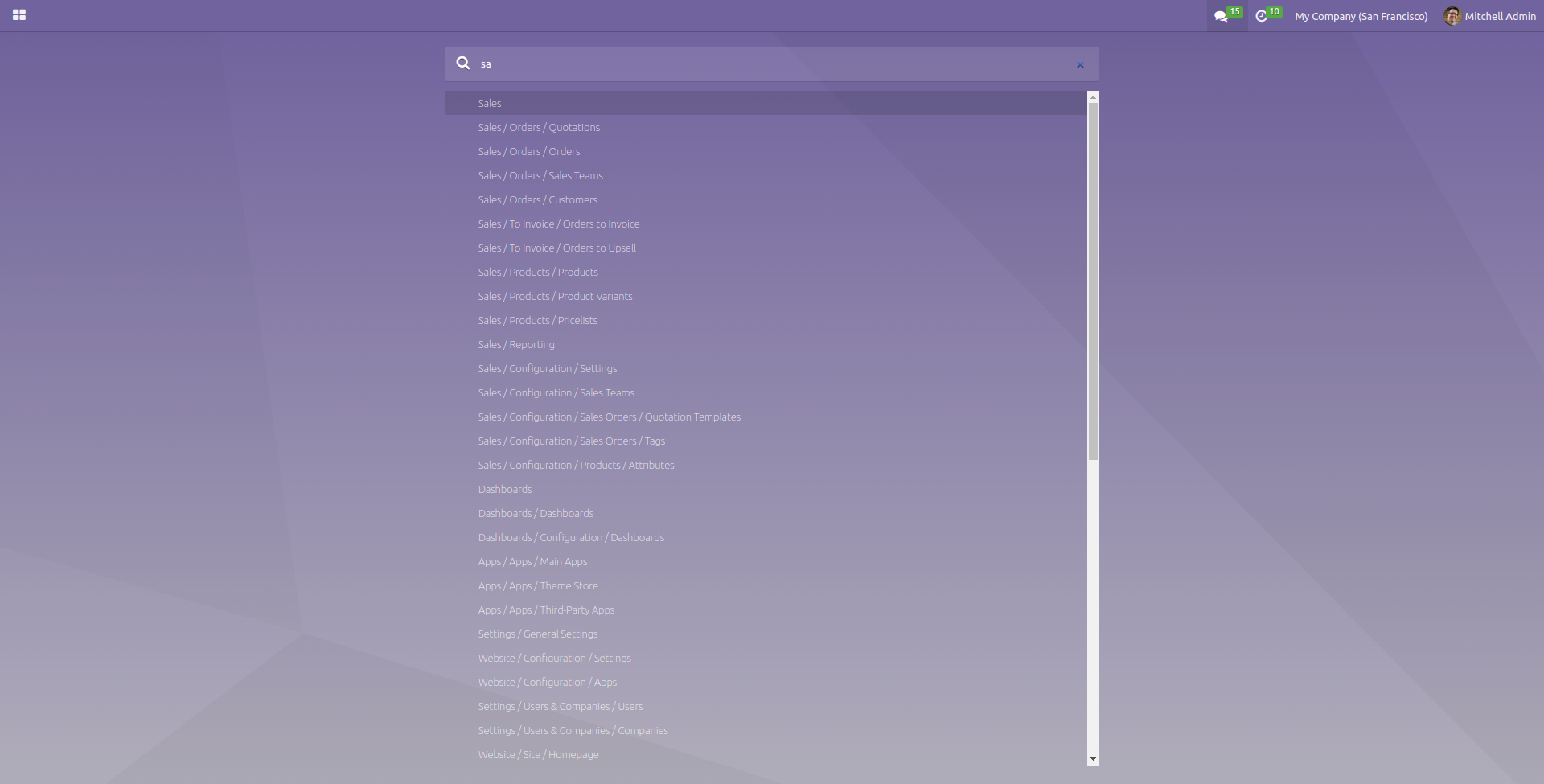The image size is (1544, 784).
Task: Open the My Company (San Francisco) switcher
Action: [1361, 16]
